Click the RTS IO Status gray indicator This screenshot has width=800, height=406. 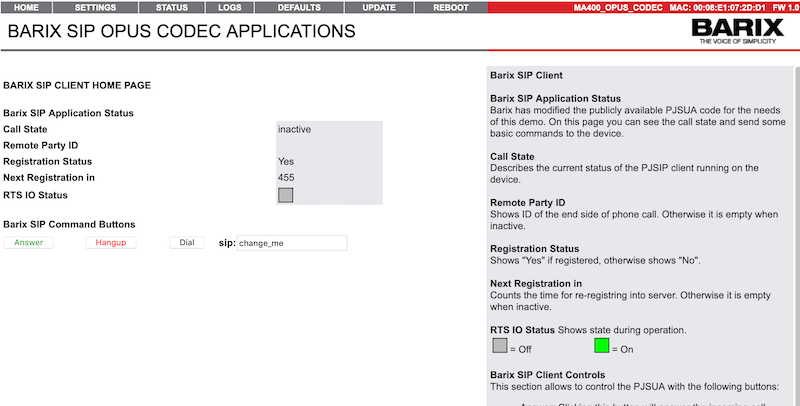286,195
